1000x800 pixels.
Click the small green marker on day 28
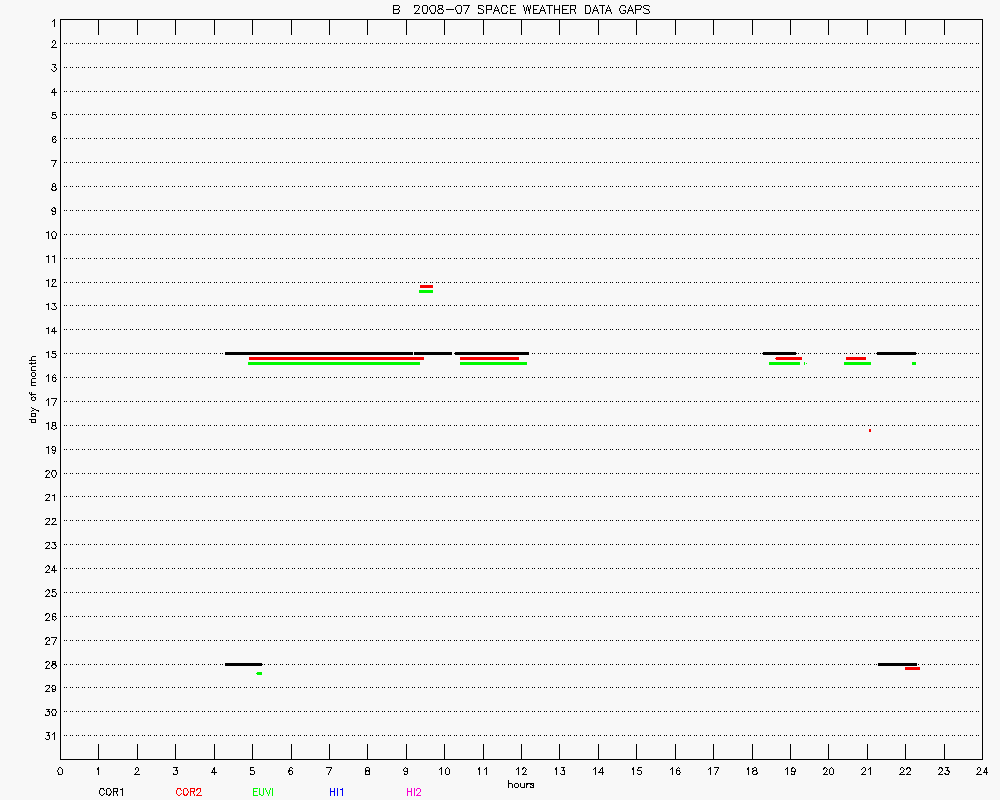click(259, 673)
